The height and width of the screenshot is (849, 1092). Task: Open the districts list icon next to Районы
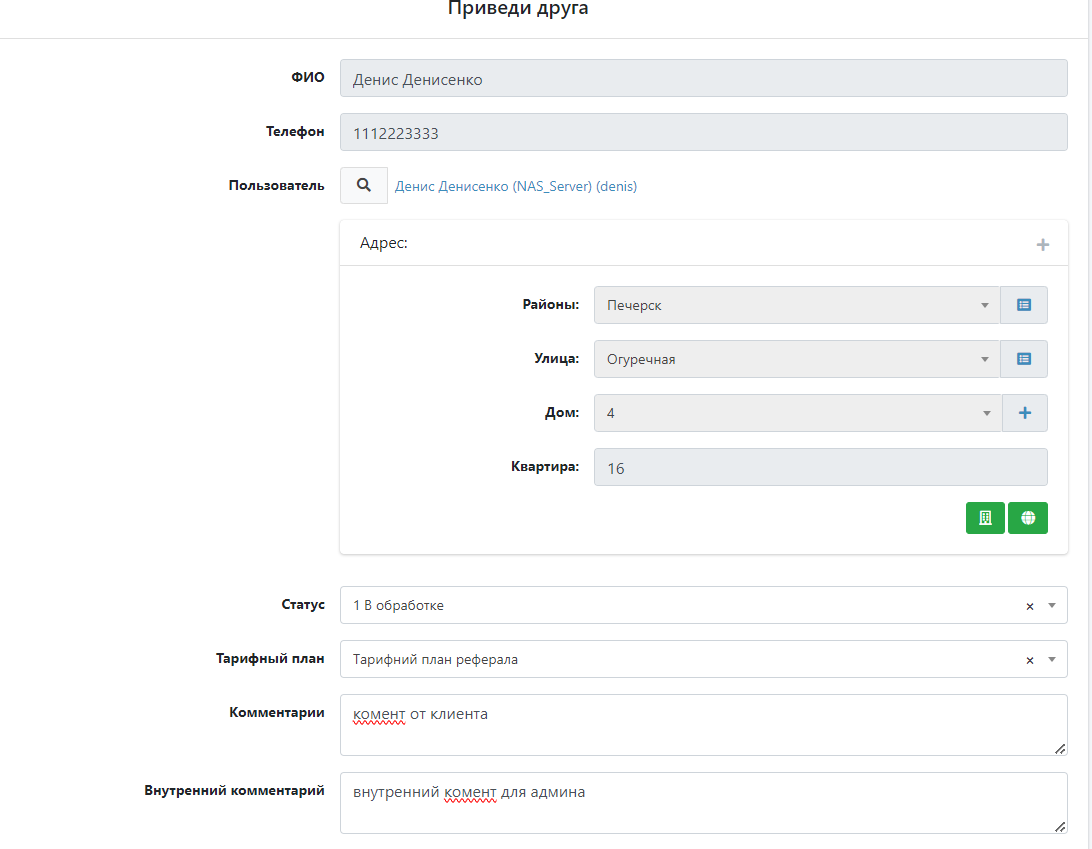click(x=1024, y=305)
